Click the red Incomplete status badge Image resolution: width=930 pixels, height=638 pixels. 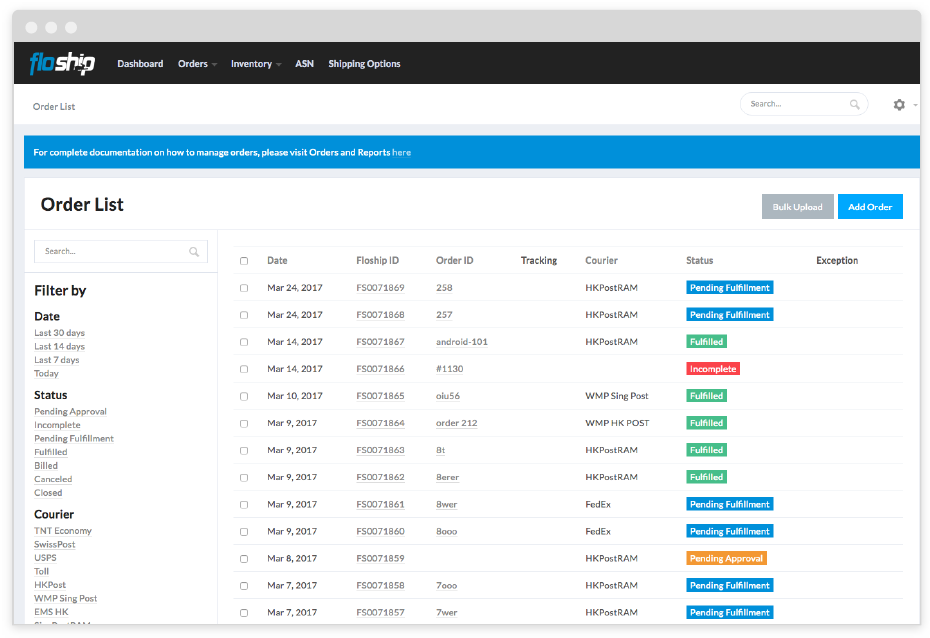712,369
